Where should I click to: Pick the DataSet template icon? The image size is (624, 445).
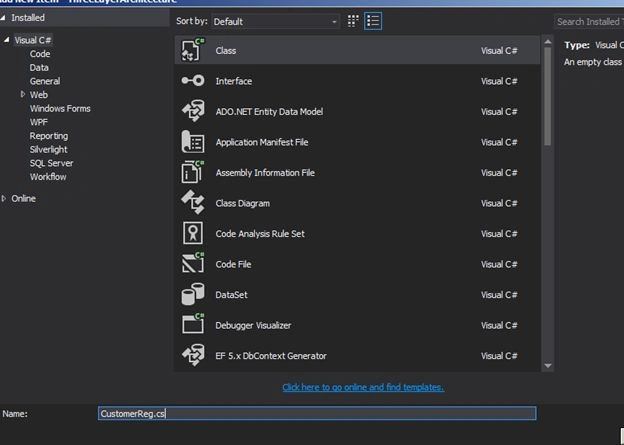(x=193, y=294)
